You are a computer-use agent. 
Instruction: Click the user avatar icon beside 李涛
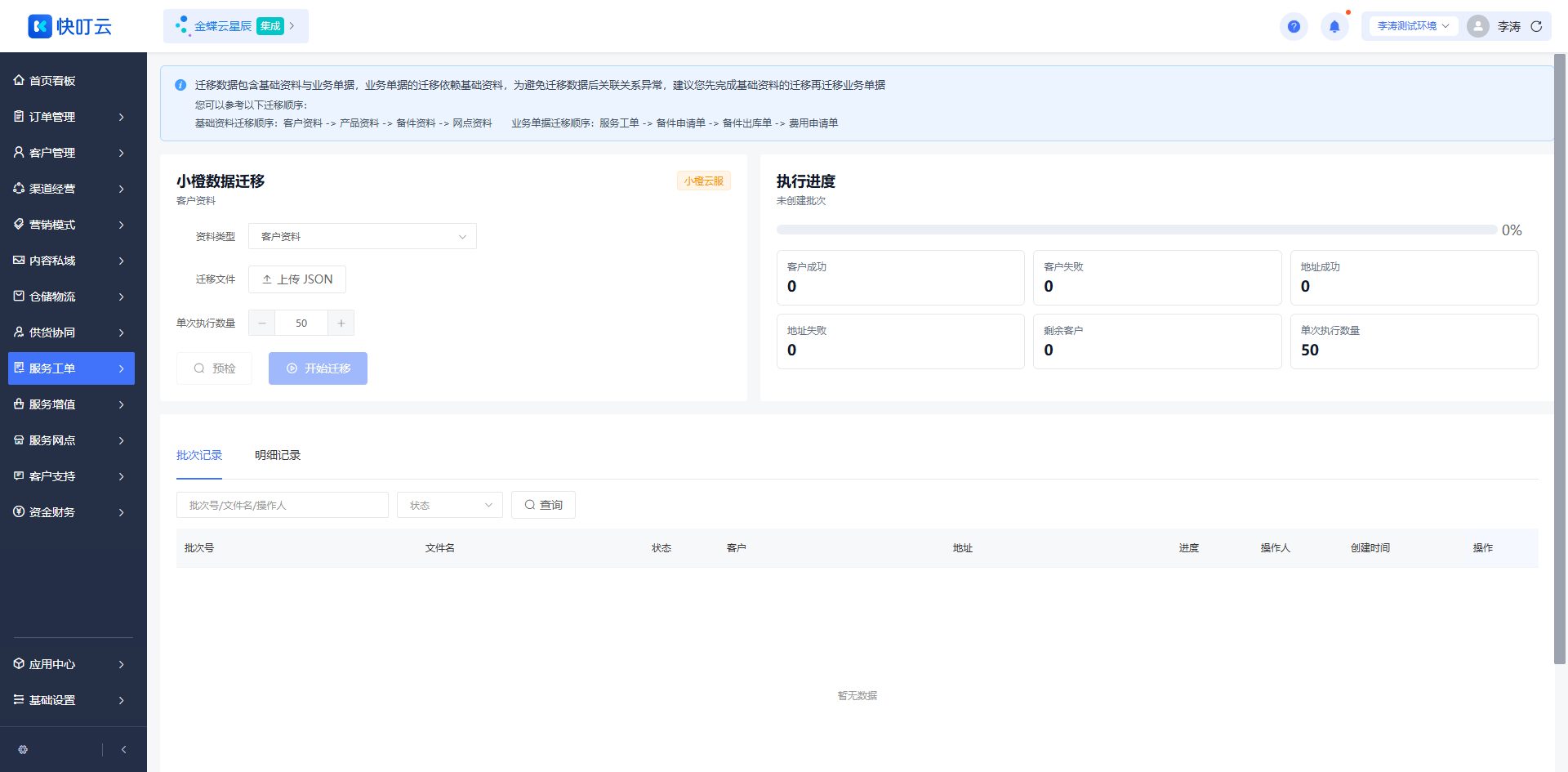[1477, 26]
